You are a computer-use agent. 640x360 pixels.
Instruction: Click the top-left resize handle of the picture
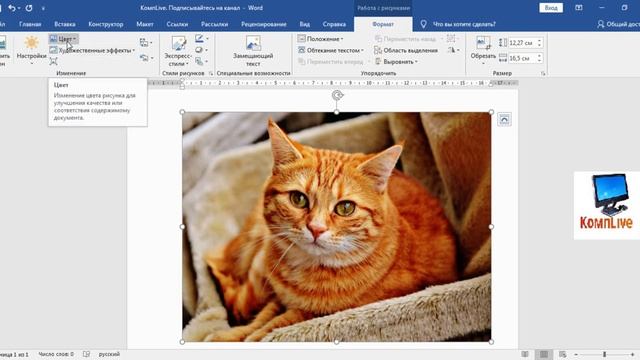tap(182, 112)
